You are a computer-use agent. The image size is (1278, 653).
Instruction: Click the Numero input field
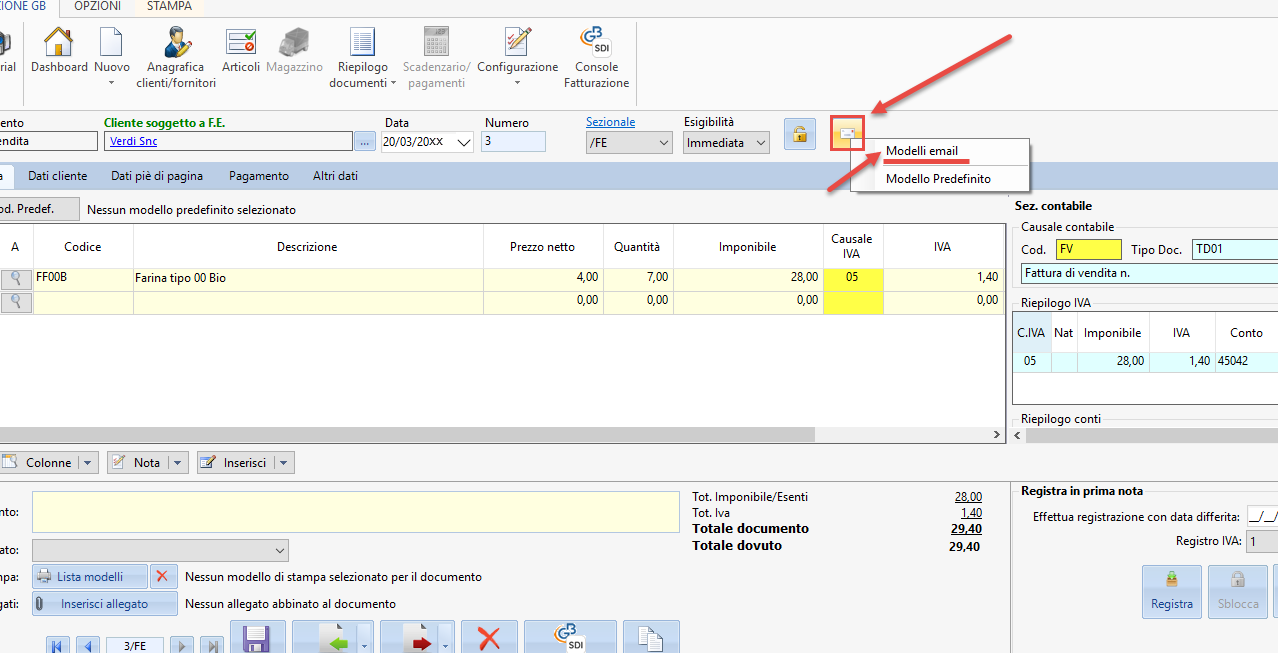[513, 142]
